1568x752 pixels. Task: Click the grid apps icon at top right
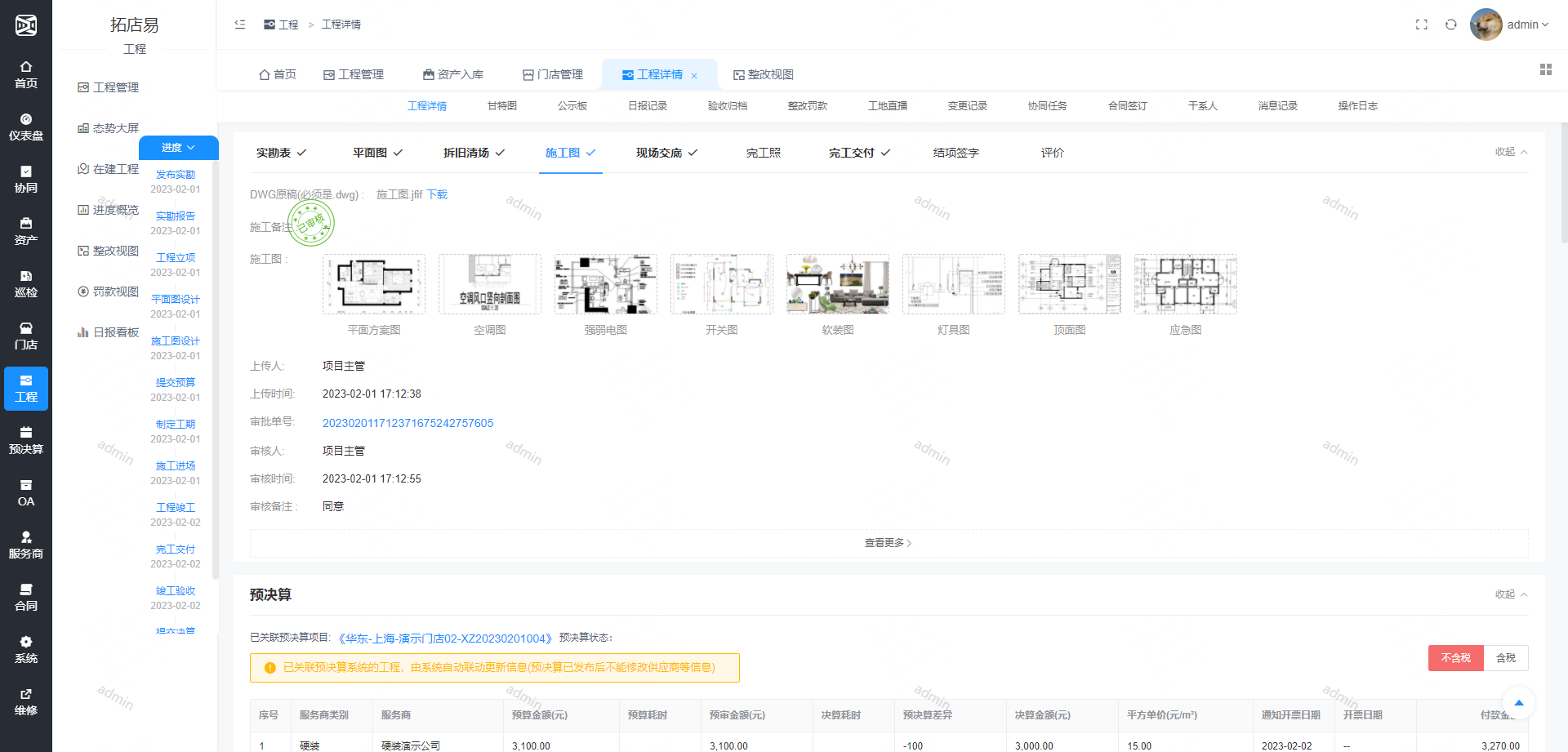click(x=1545, y=69)
